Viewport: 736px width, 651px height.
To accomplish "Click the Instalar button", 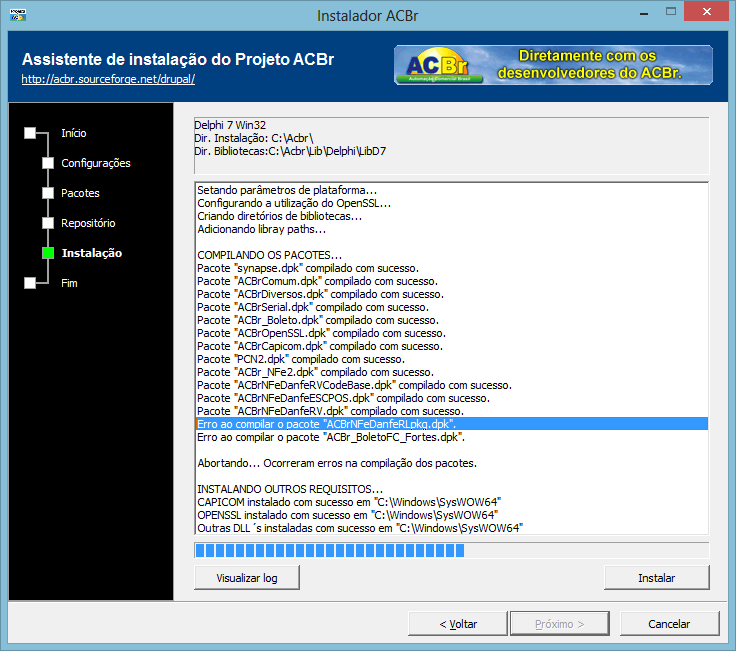I will click(657, 578).
